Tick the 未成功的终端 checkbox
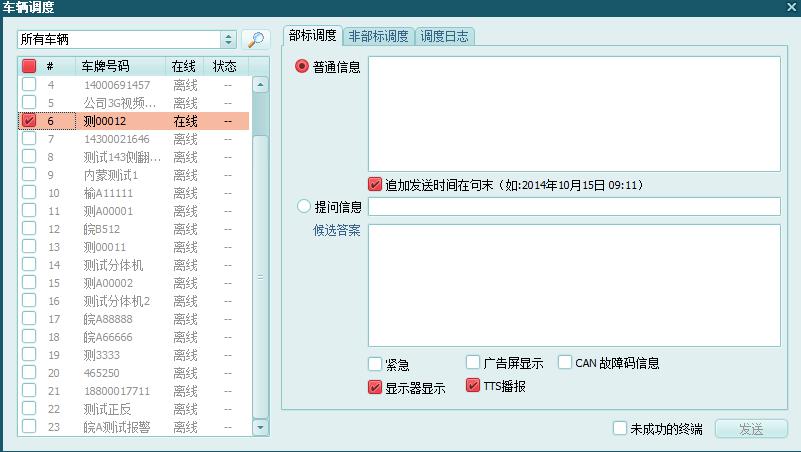Image resolution: width=801 pixels, height=452 pixels. (620, 429)
